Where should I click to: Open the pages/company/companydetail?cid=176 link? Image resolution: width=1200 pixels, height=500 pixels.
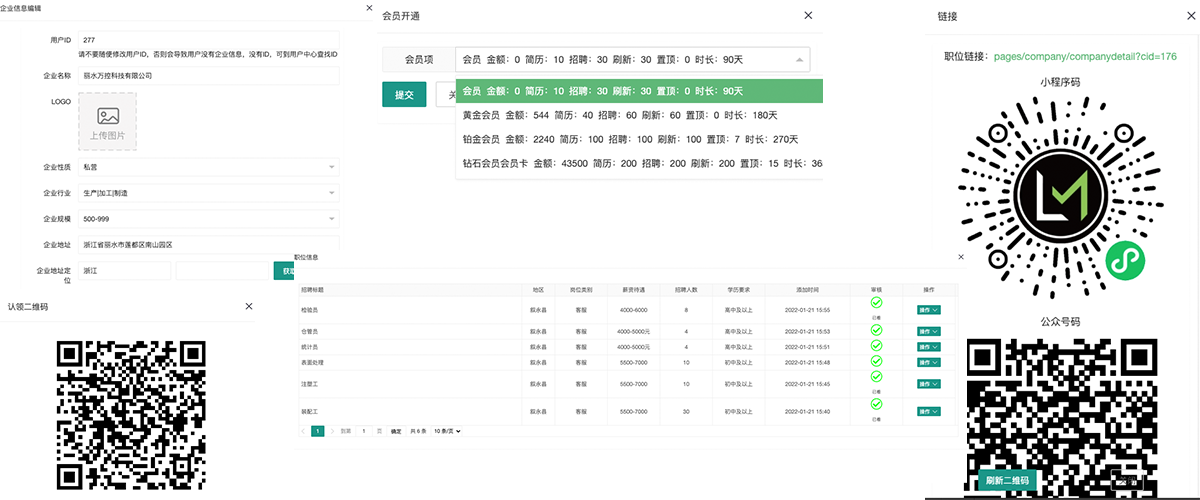1084,57
